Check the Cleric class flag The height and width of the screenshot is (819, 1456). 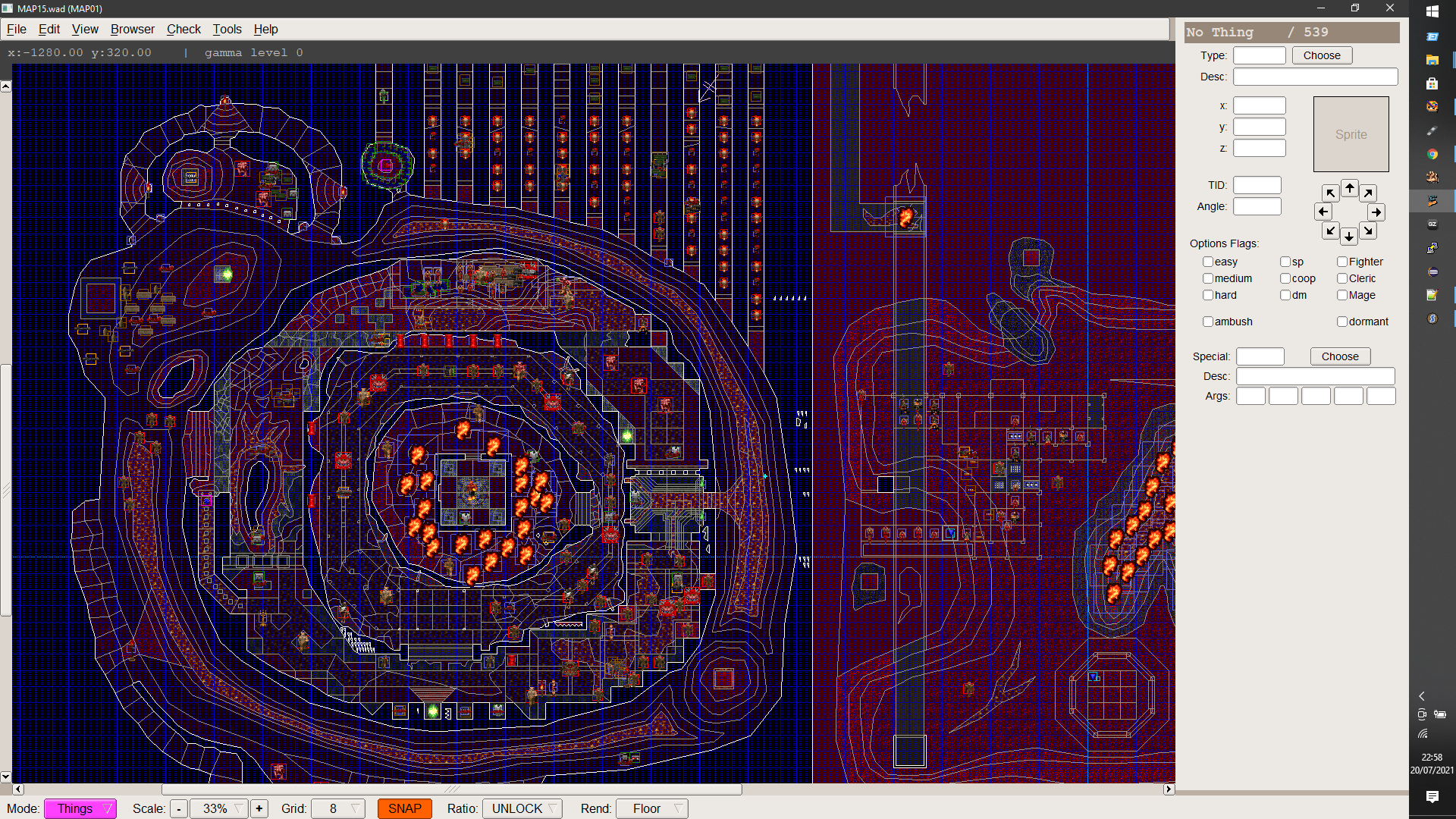pos(1342,278)
